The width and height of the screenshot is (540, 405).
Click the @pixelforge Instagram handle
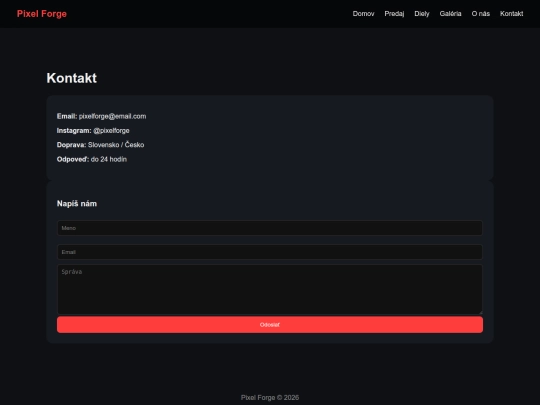(x=111, y=131)
